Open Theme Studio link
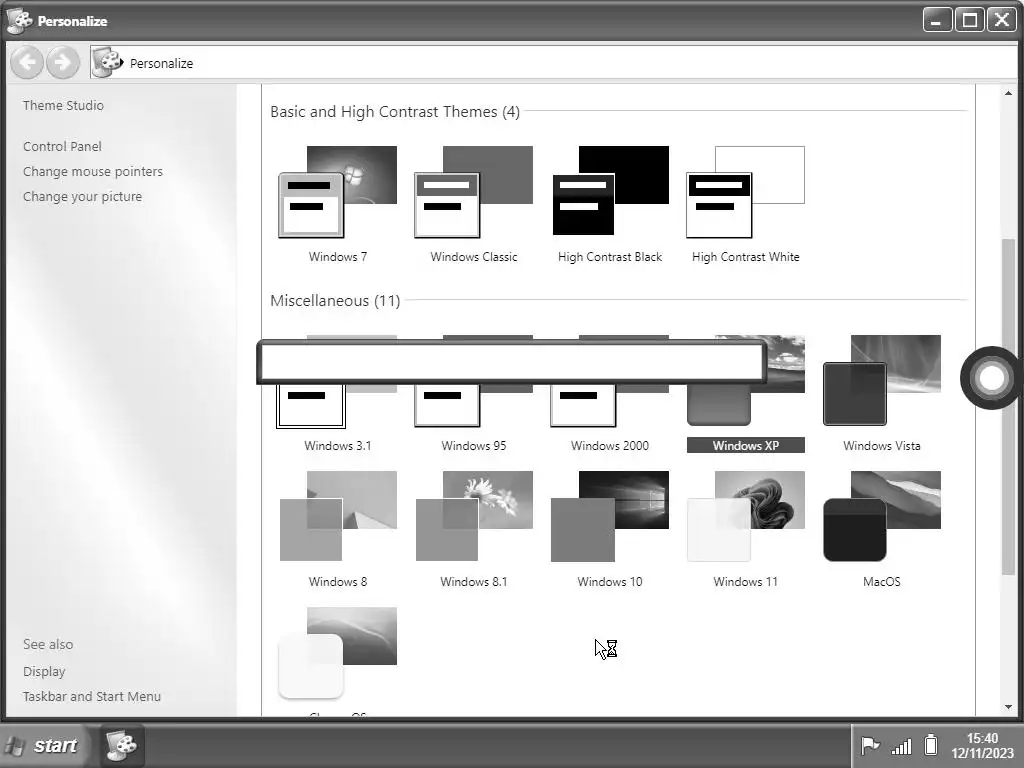1024x768 pixels. tap(63, 105)
